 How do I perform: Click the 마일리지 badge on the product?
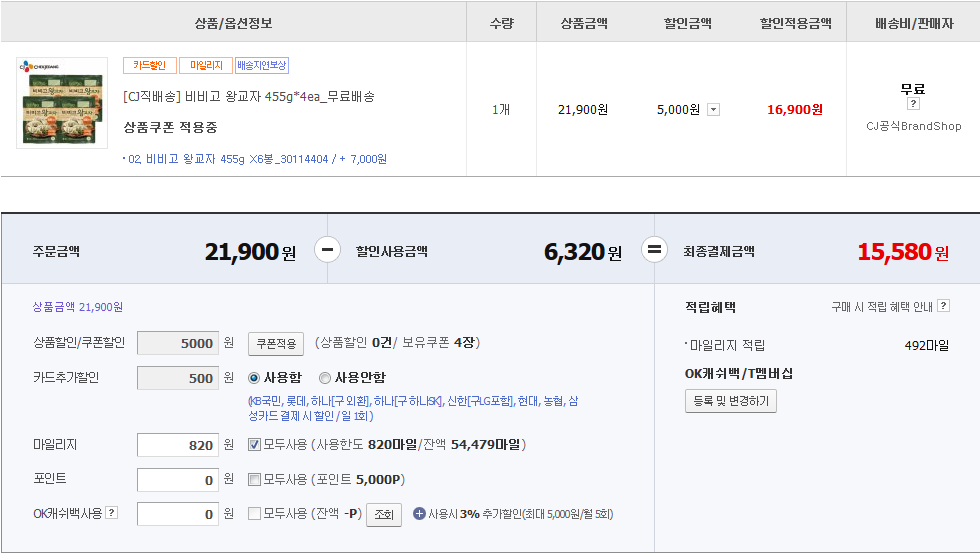(x=205, y=66)
